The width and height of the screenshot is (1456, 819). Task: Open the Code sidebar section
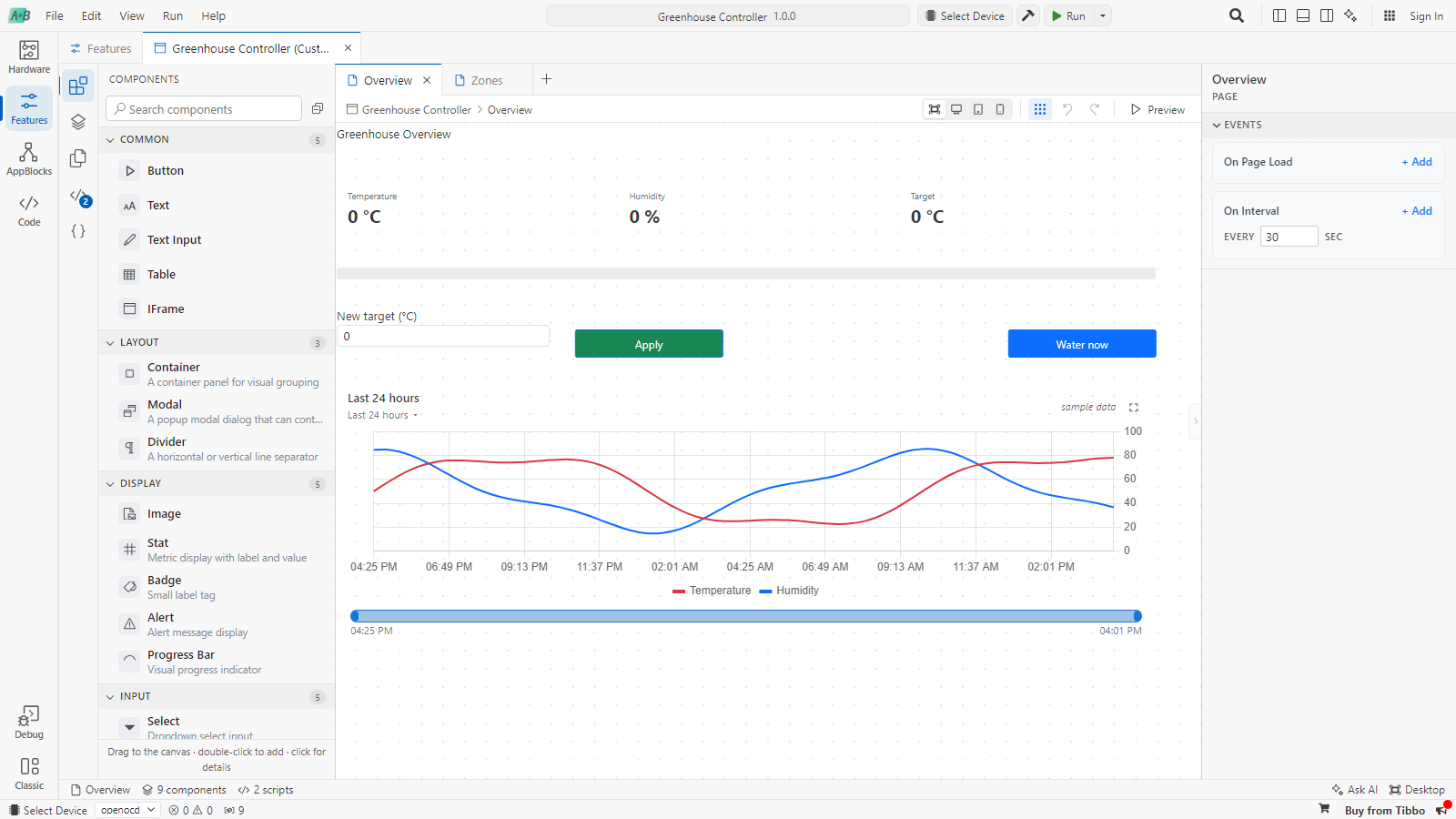point(29,210)
